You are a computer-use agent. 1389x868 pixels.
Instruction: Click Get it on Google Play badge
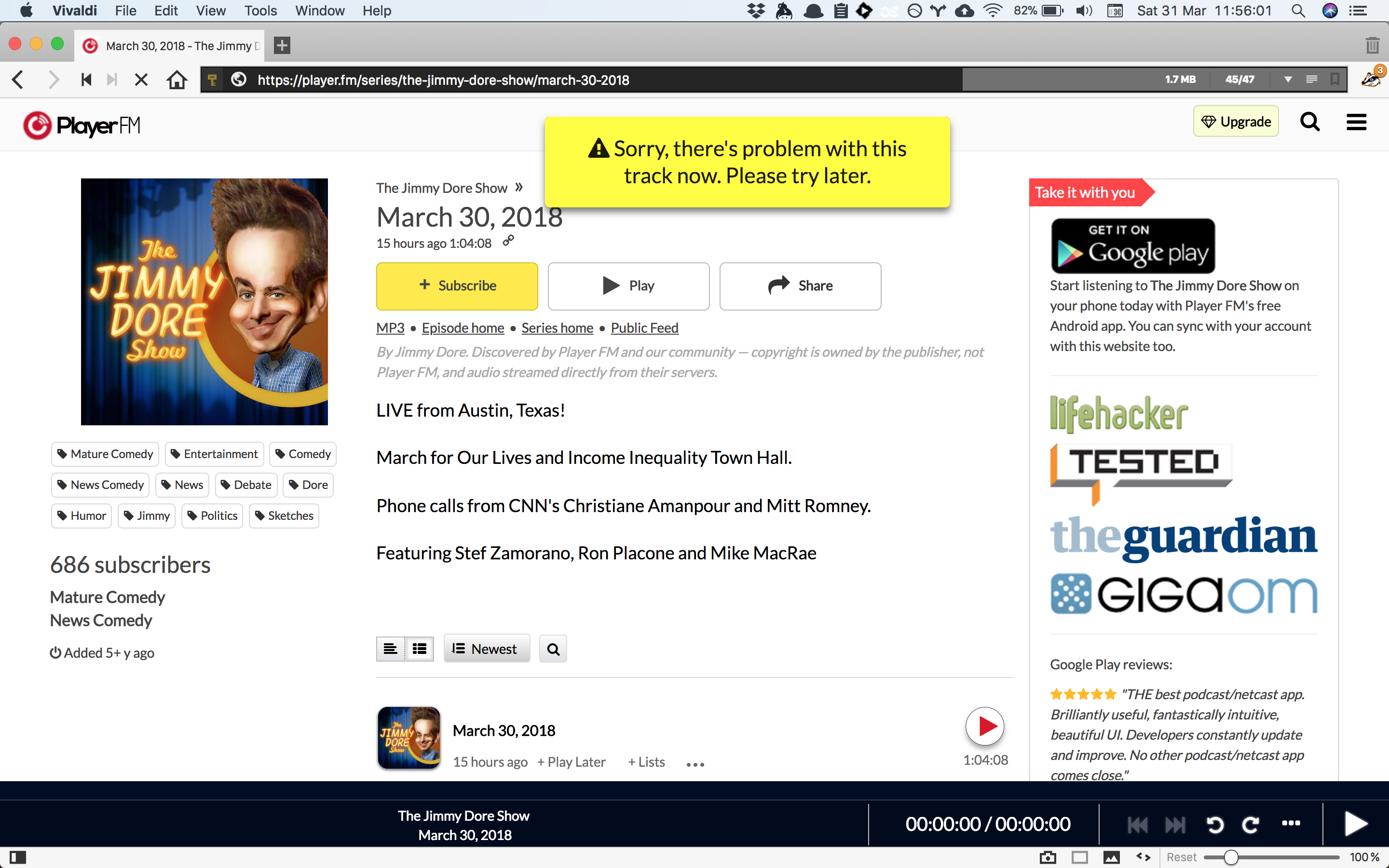coord(1132,246)
